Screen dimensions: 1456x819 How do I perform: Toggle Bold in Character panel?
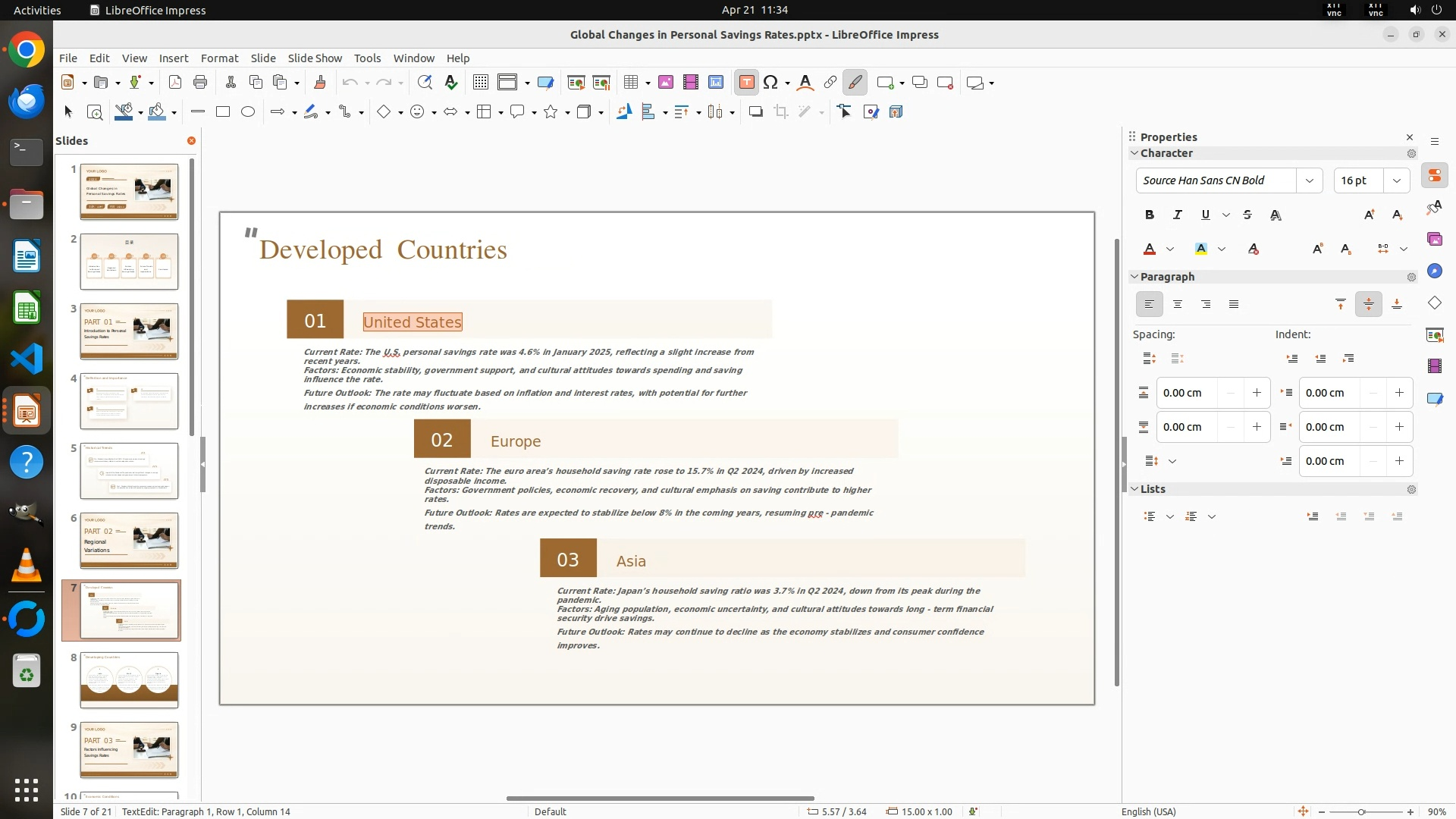tap(1149, 215)
